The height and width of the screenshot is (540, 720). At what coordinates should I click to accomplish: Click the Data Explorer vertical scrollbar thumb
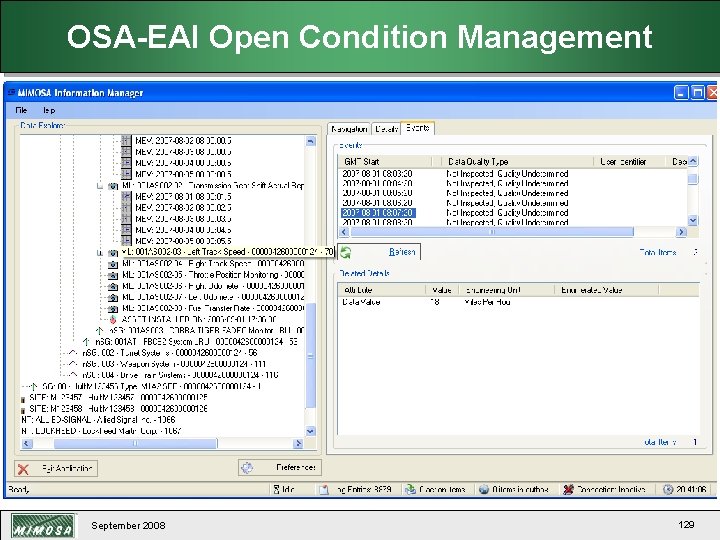pyautogui.click(x=311, y=356)
